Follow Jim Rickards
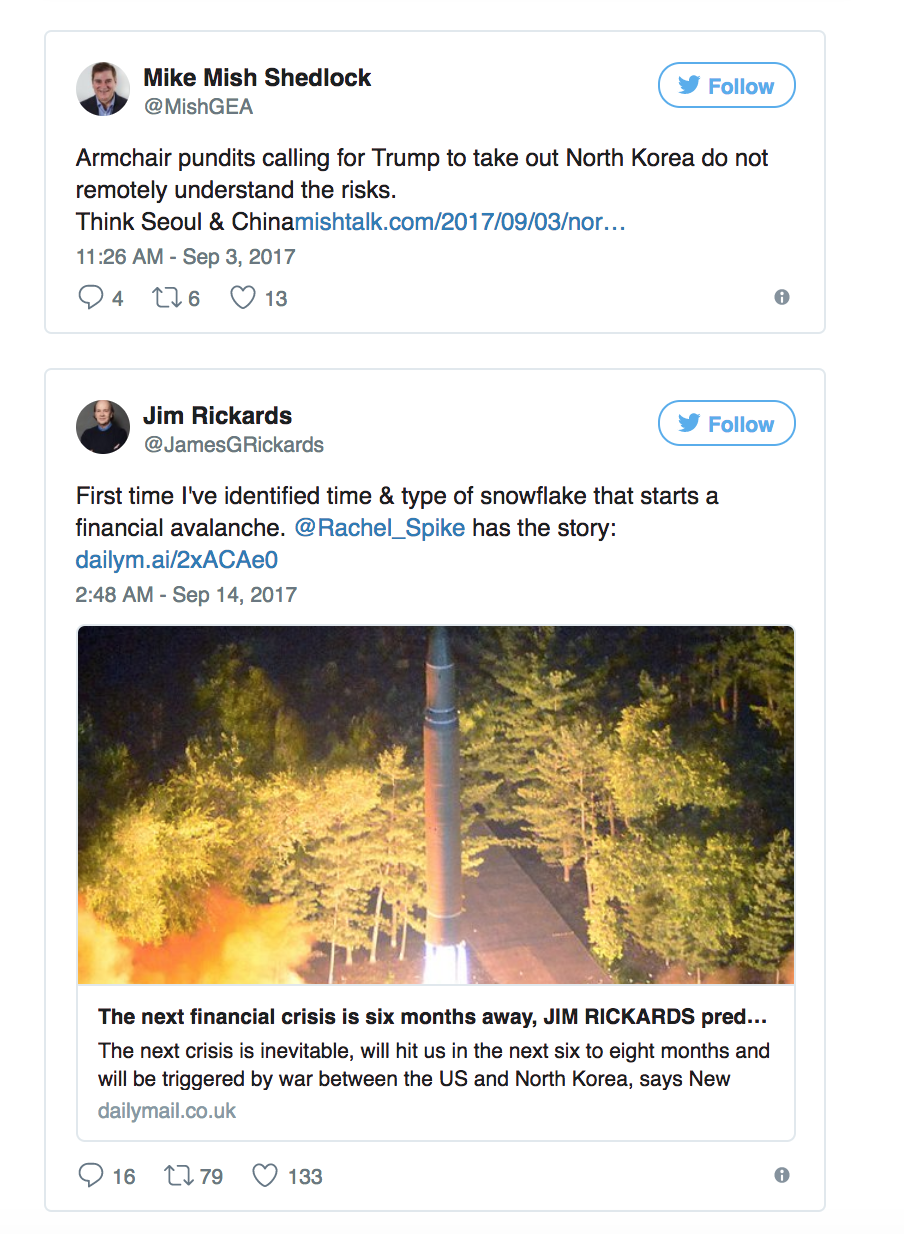This screenshot has height=1234, width=904. 726,424
